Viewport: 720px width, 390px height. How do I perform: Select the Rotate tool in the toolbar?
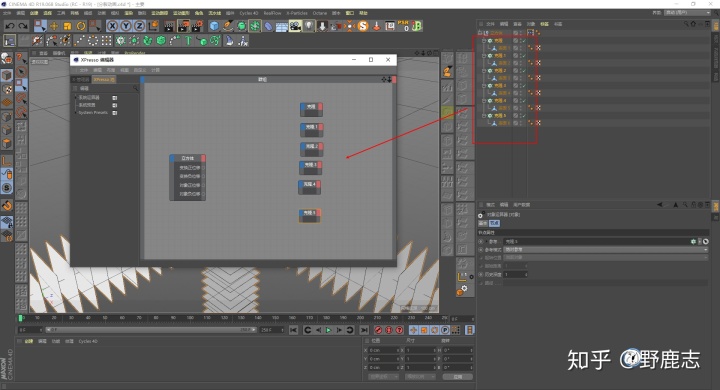pyautogui.click(x=81, y=26)
